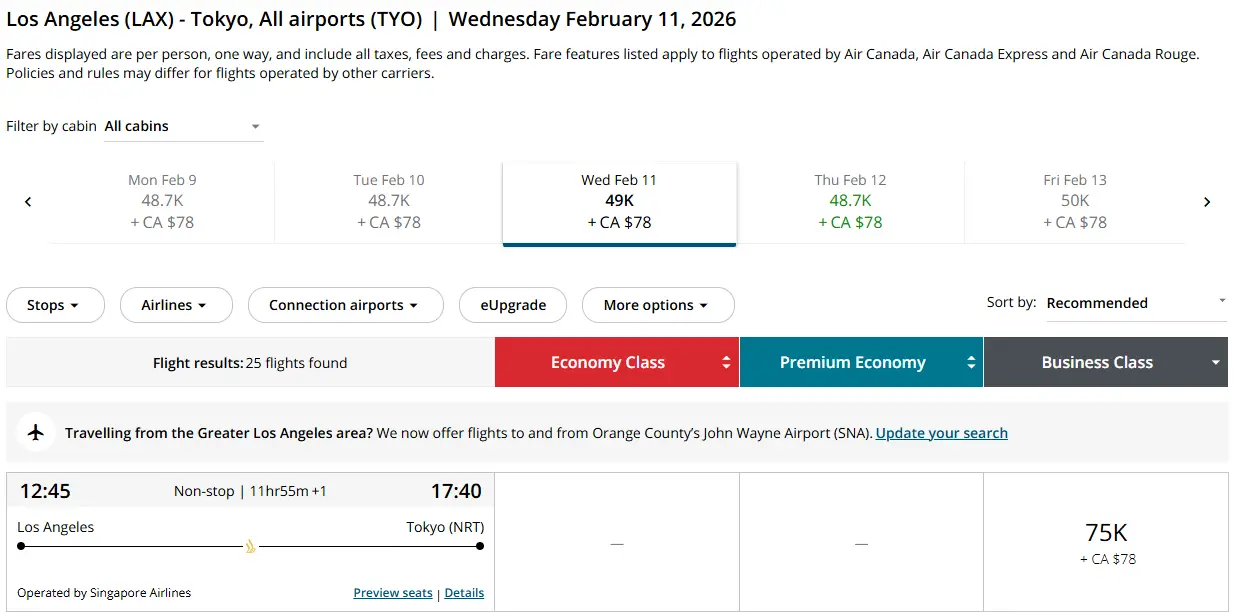Sort Economy Class column with arrows icon

(x=727, y=363)
